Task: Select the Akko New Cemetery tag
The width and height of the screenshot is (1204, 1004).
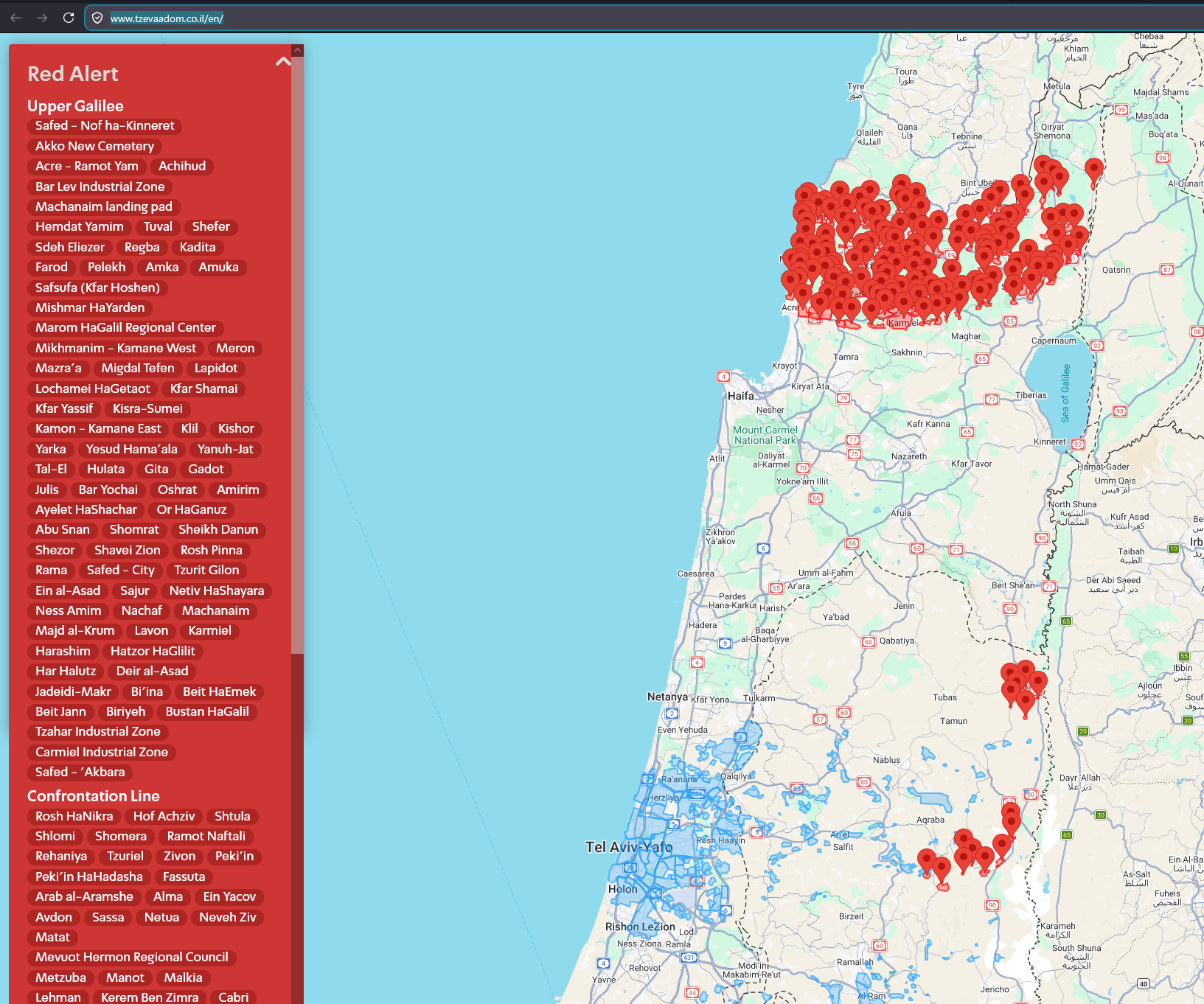Action: tap(95, 146)
